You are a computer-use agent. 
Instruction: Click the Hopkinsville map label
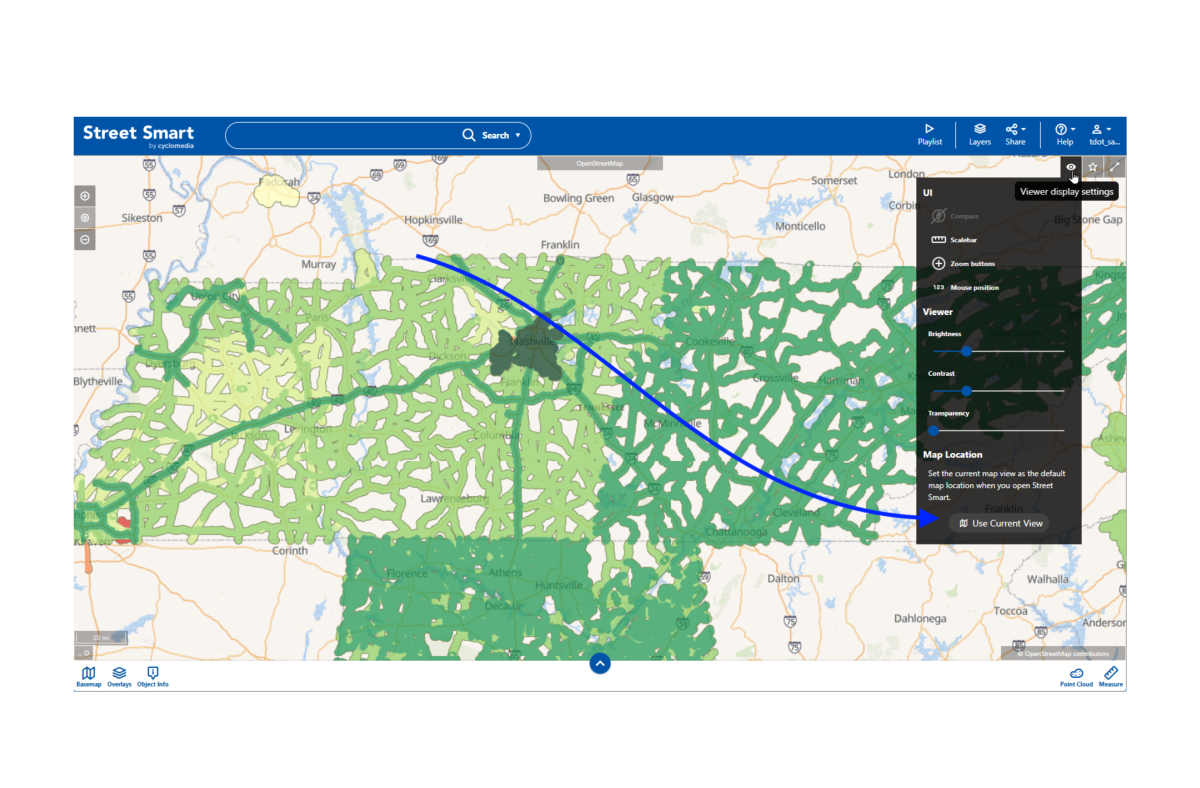[x=434, y=219]
